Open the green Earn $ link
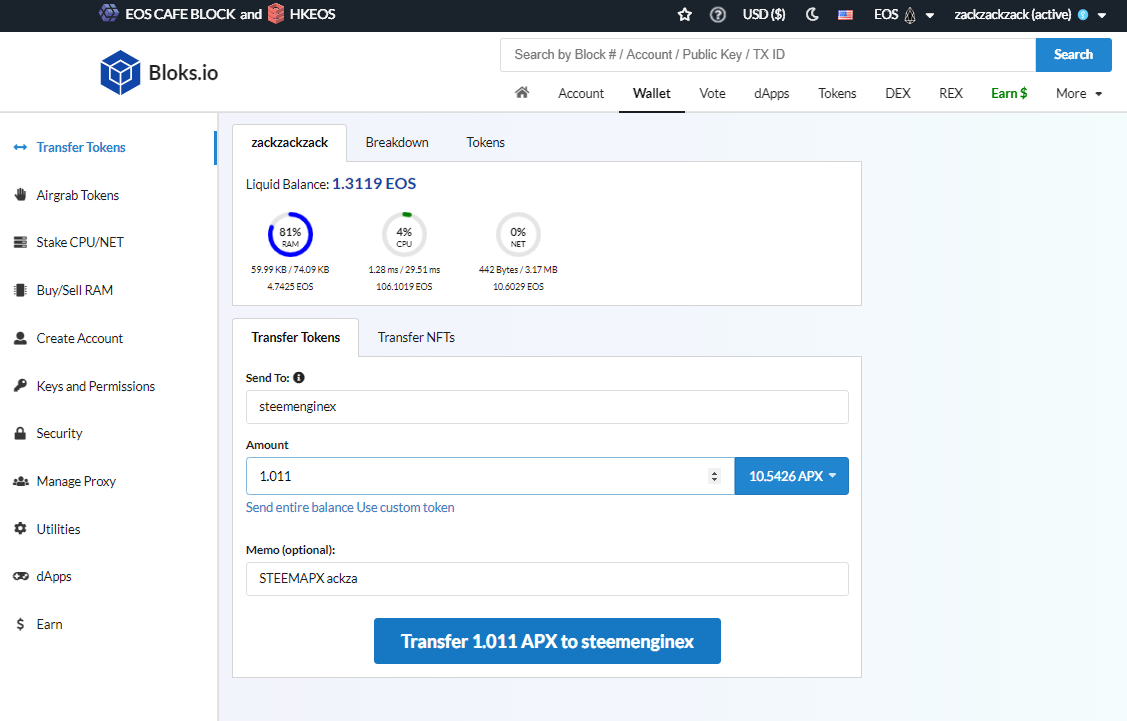 click(x=1009, y=93)
